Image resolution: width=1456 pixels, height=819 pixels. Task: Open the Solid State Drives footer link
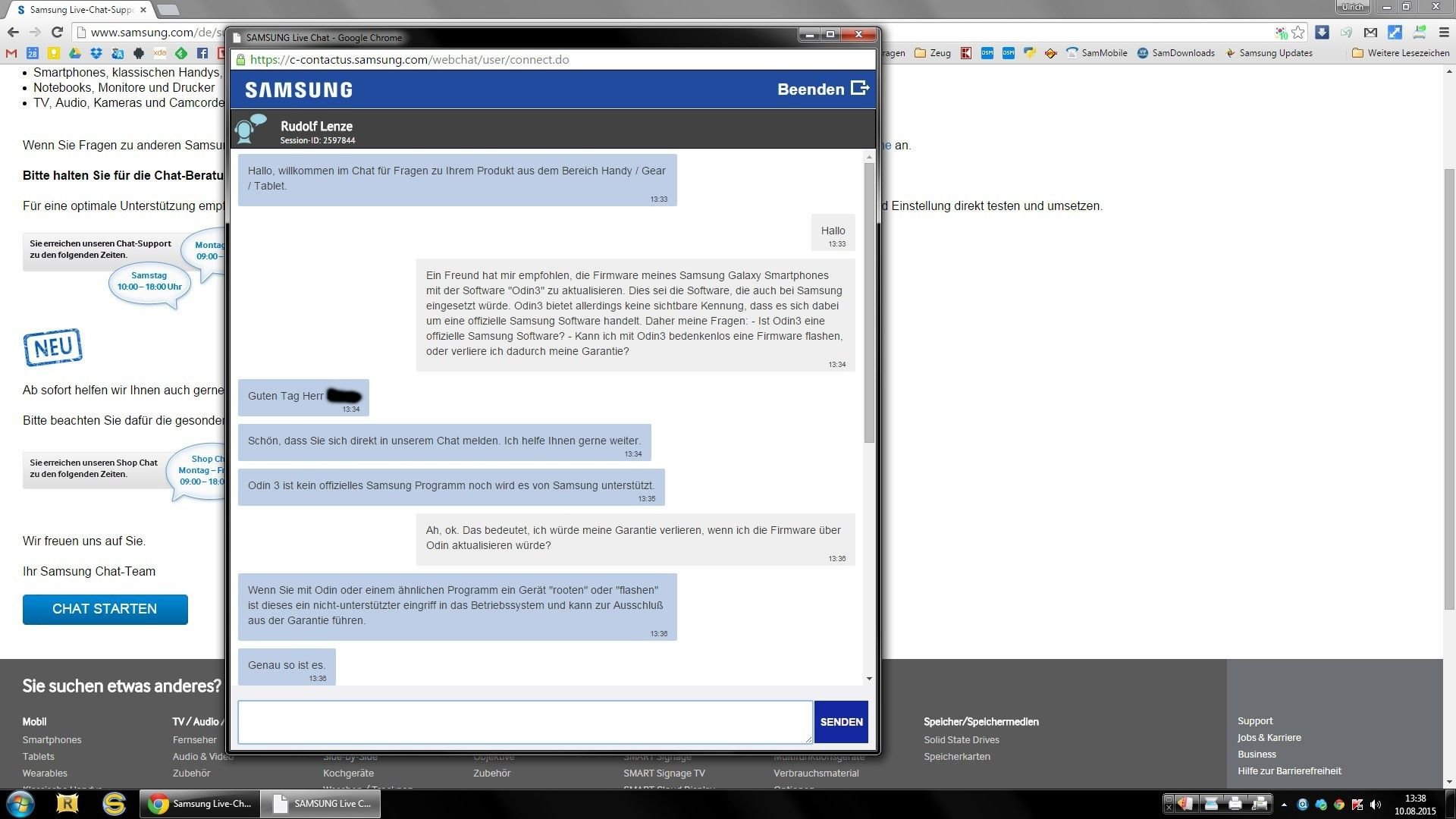click(962, 740)
